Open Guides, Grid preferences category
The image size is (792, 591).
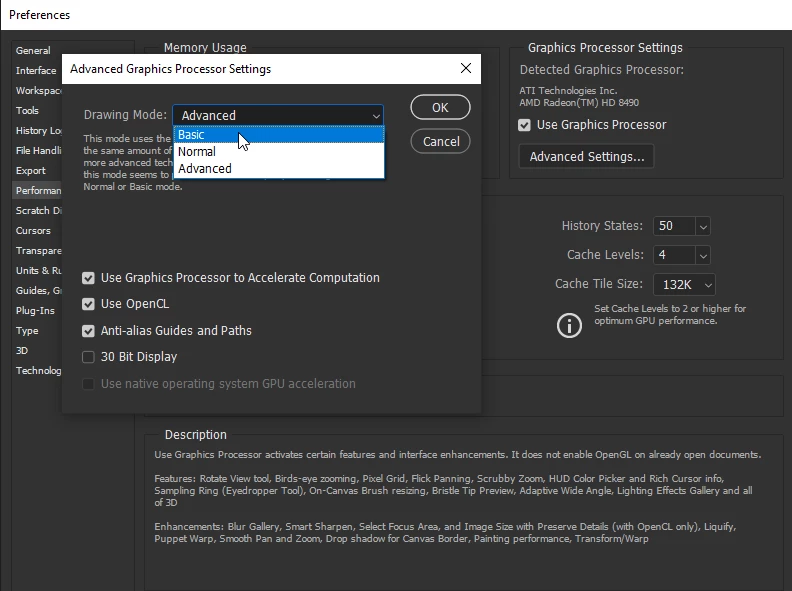tap(38, 291)
